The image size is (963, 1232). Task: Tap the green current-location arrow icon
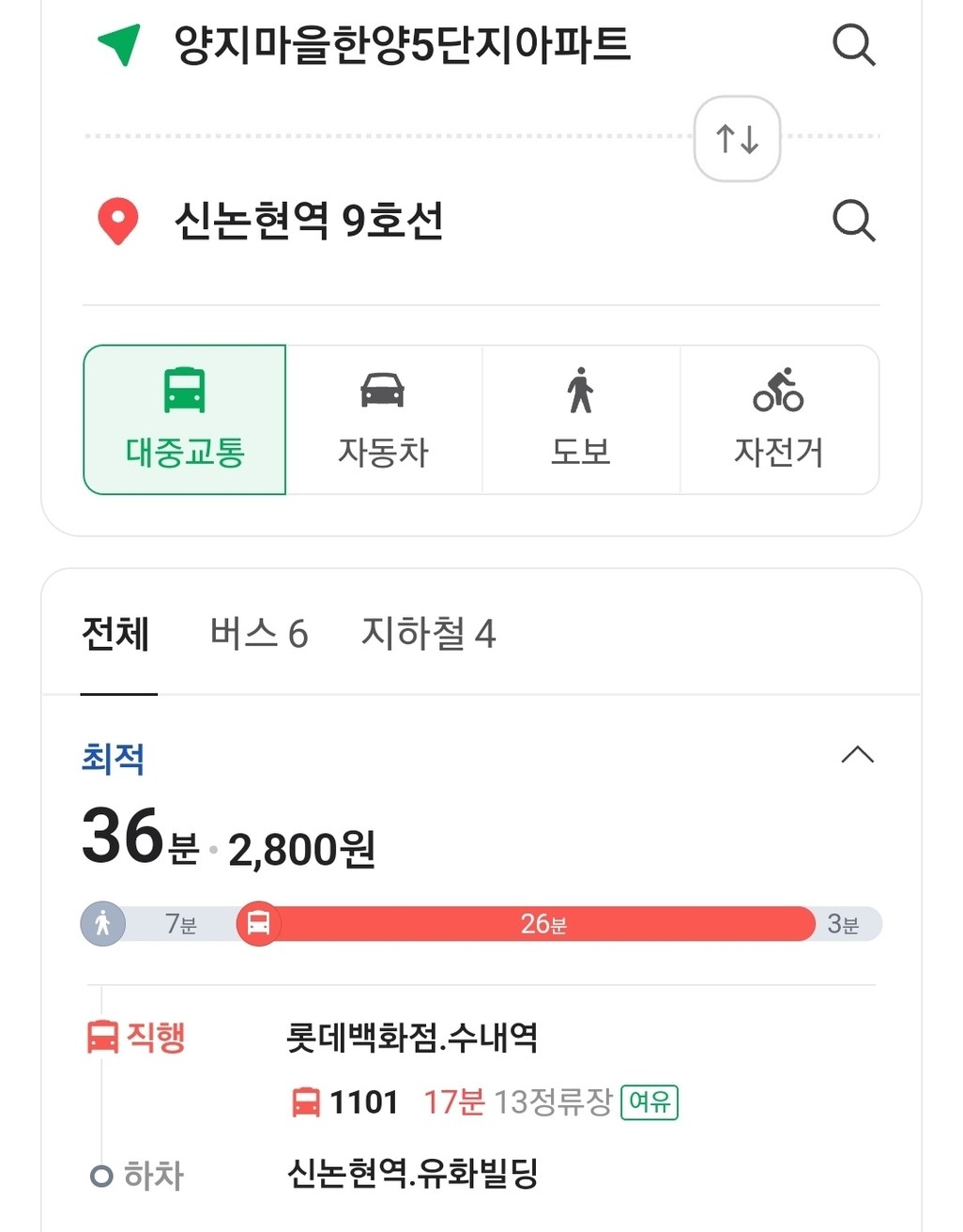119,44
